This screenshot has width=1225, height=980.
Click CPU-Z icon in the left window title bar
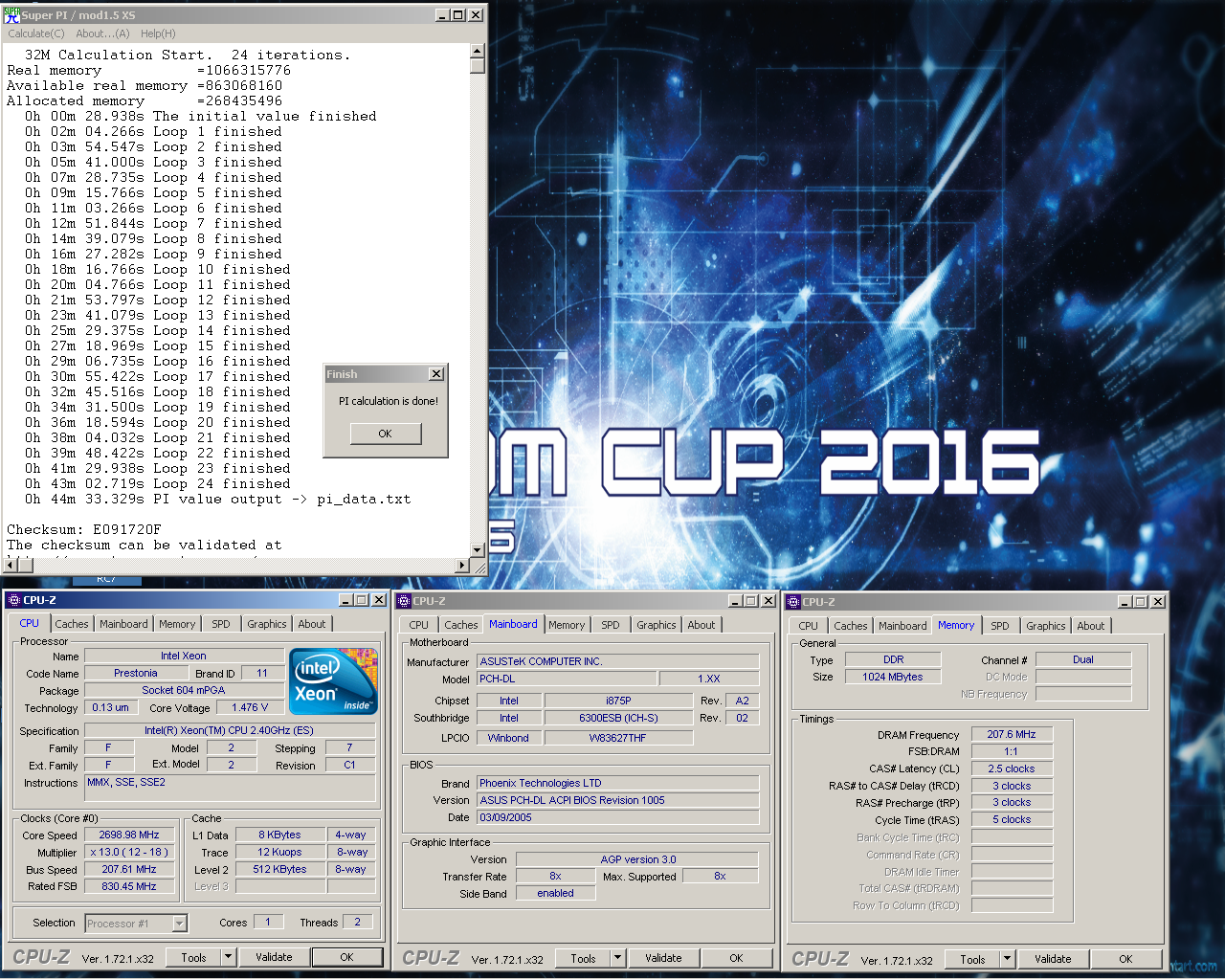point(13,600)
